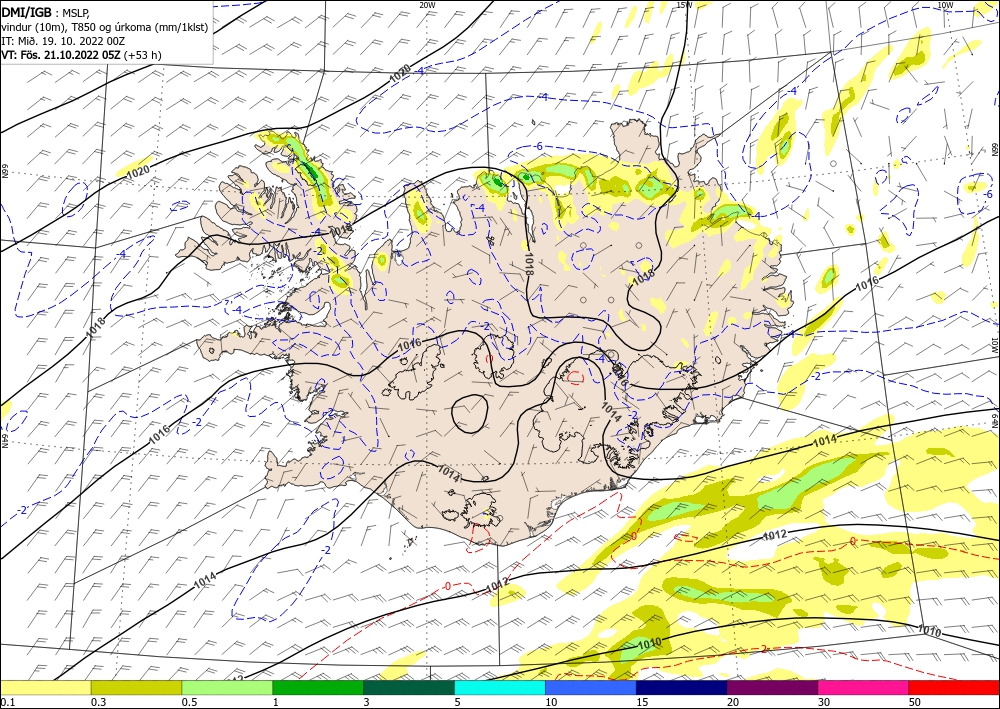Viewport: 1000px width, 709px height.
Task: Select the 'IT: Mið. 19. 10. 2022 00Z' text
Action: 63,41
